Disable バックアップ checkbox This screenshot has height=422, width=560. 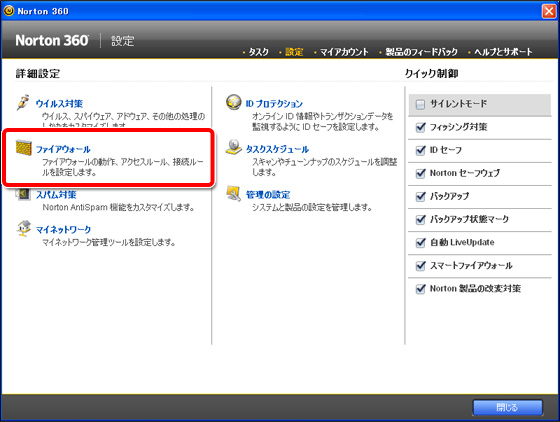(421, 196)
